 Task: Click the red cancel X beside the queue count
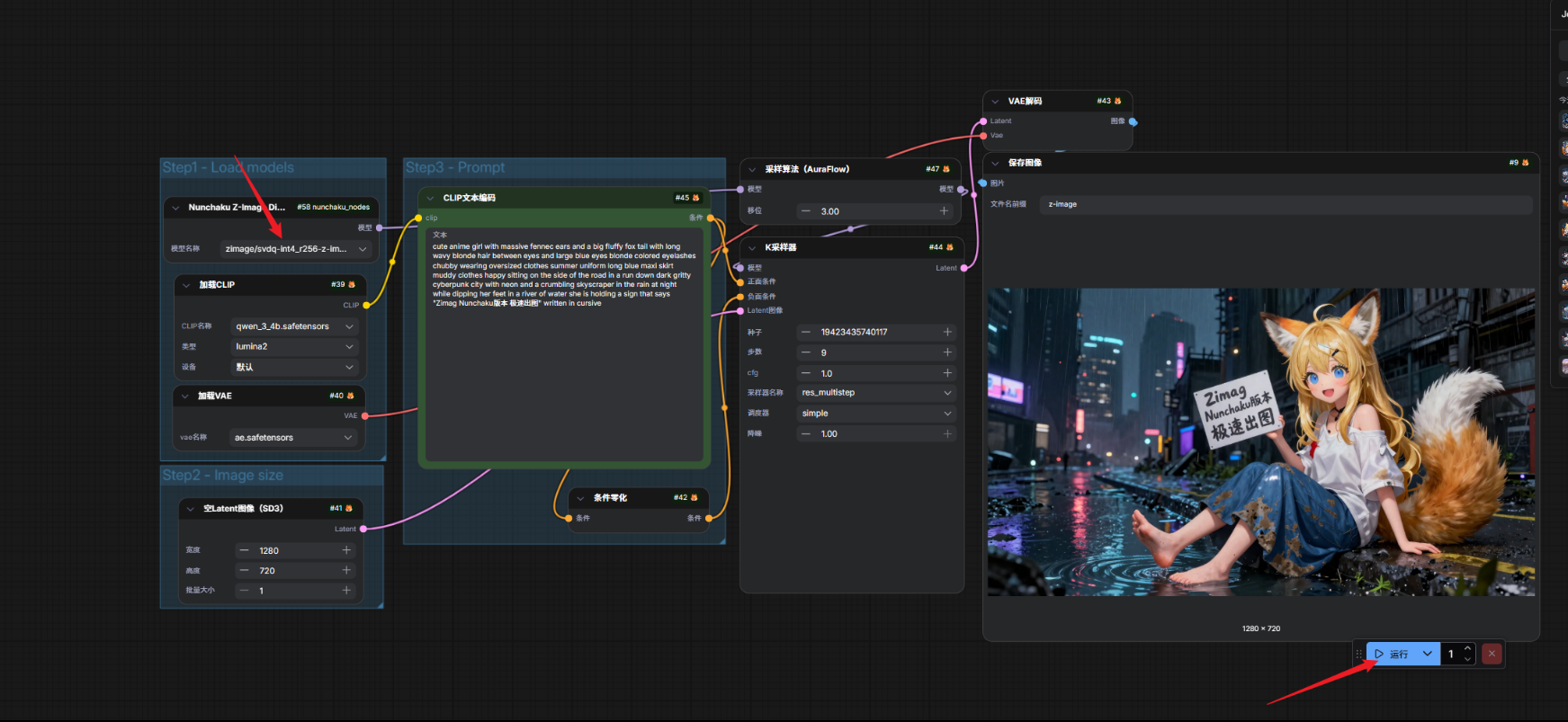click(1492, 654)
